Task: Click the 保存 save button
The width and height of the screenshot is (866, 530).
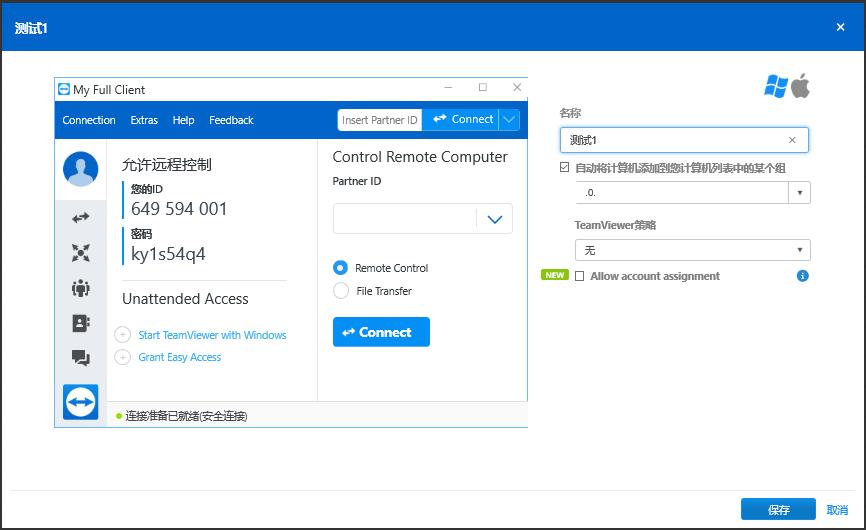Action: (778, 509)
